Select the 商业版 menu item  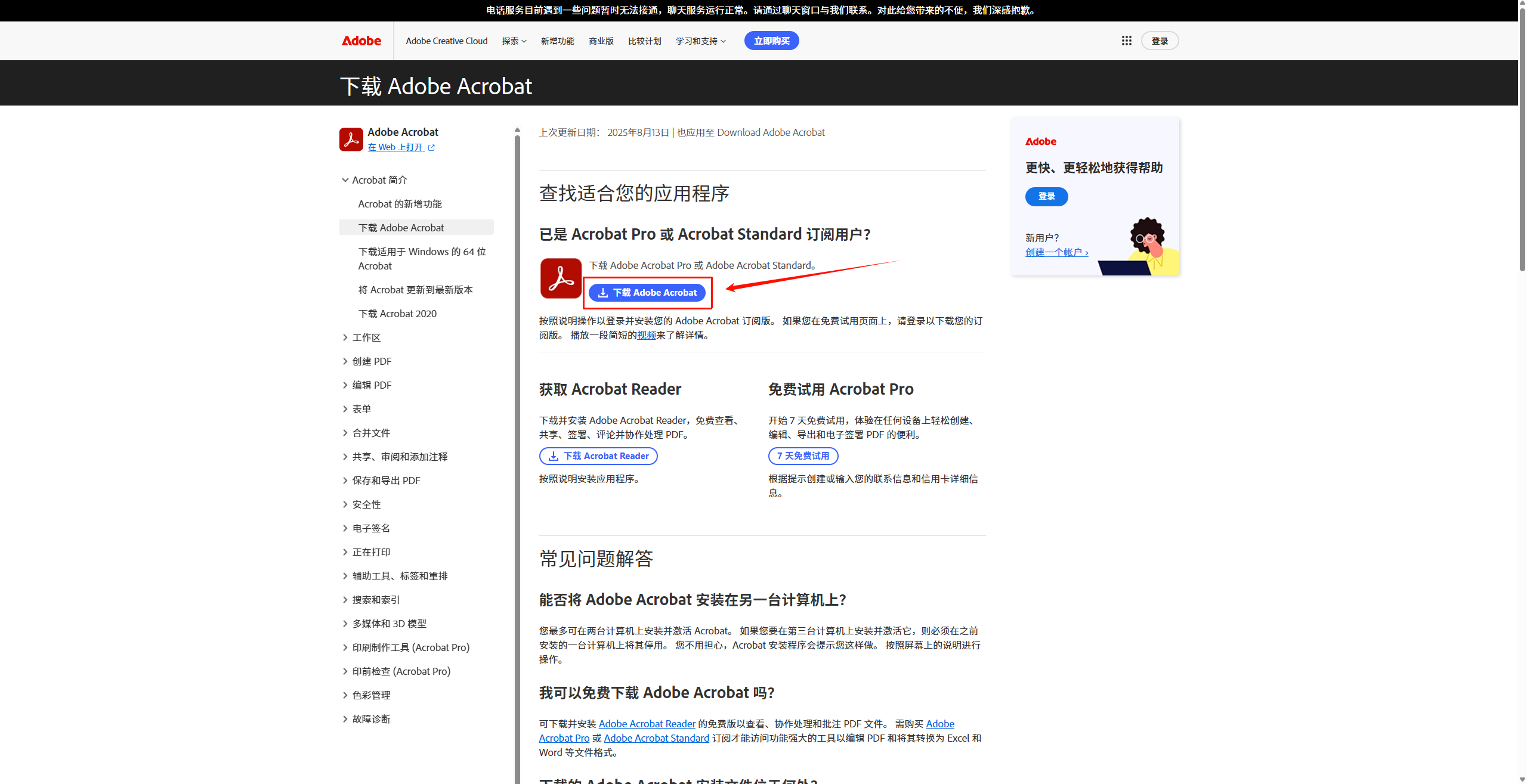pos(601,41)
